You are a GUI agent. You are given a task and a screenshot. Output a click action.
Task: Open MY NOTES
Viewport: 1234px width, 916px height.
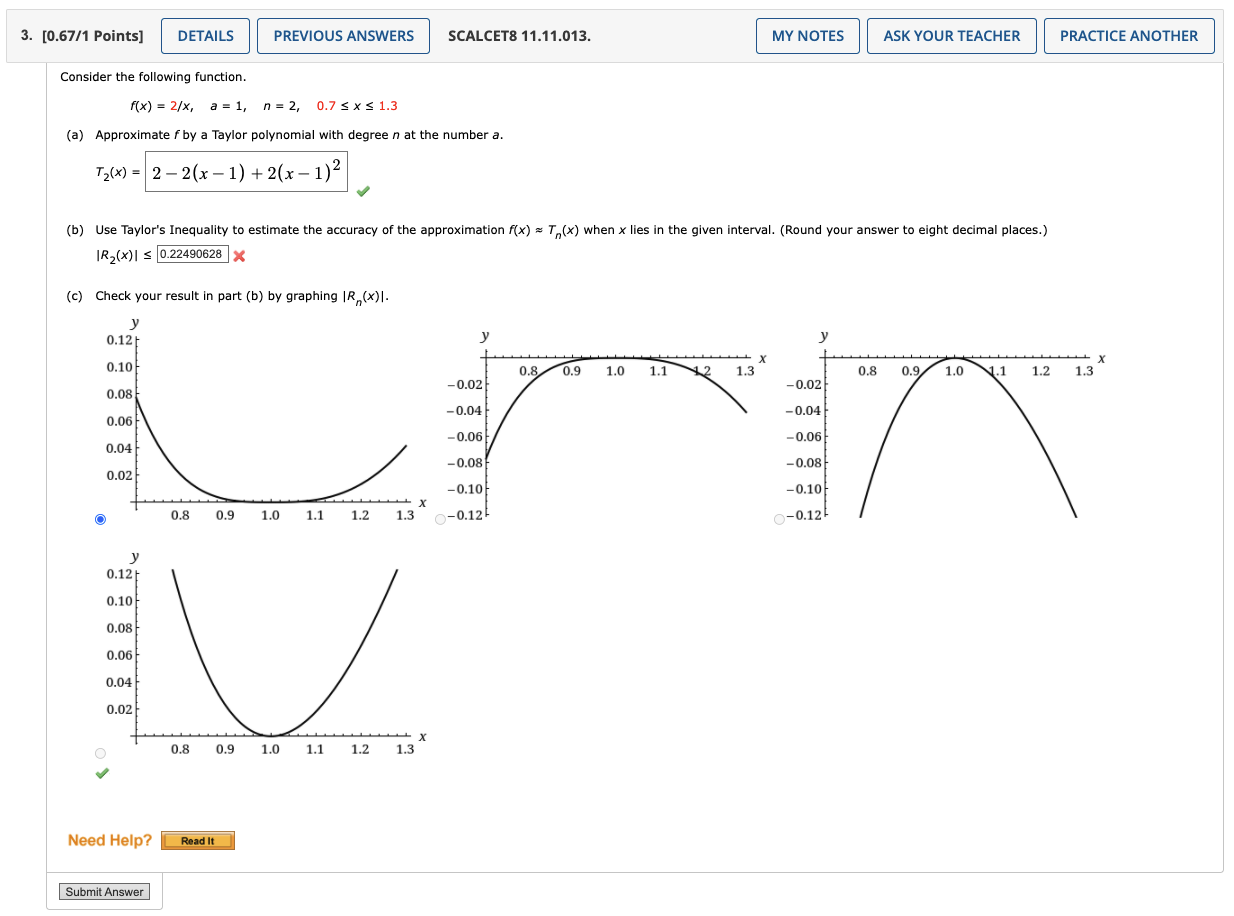point(807,35)
